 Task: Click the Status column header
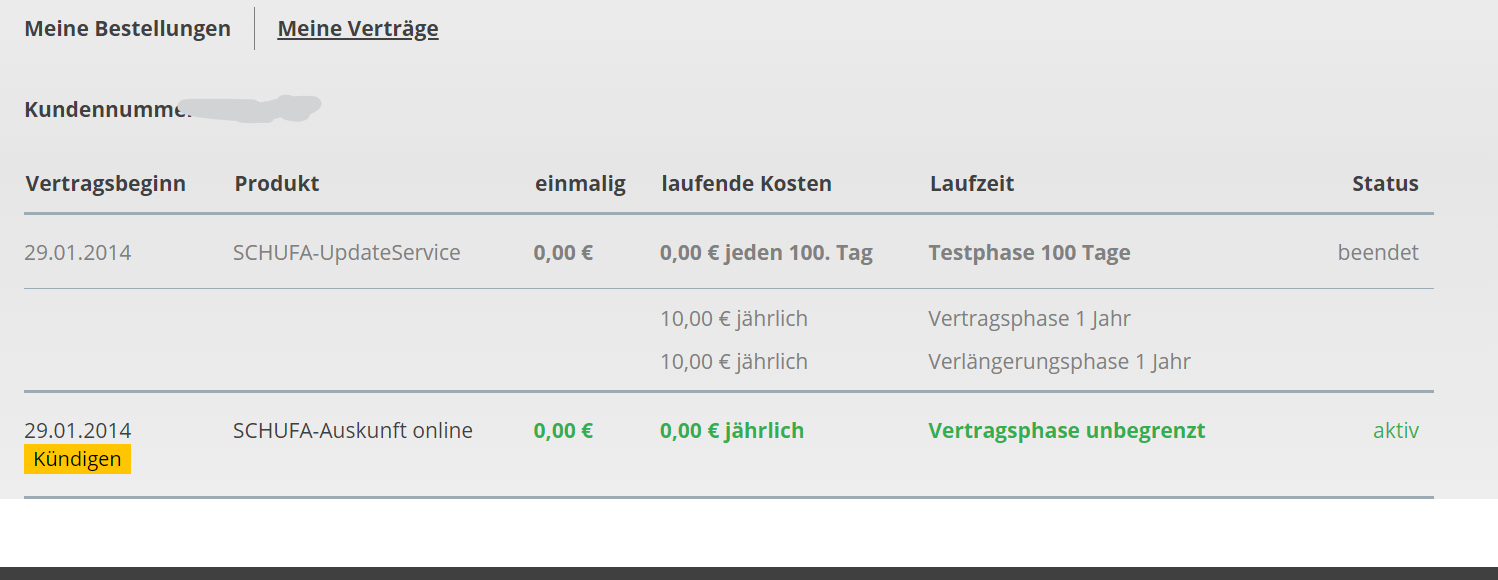1385,183
